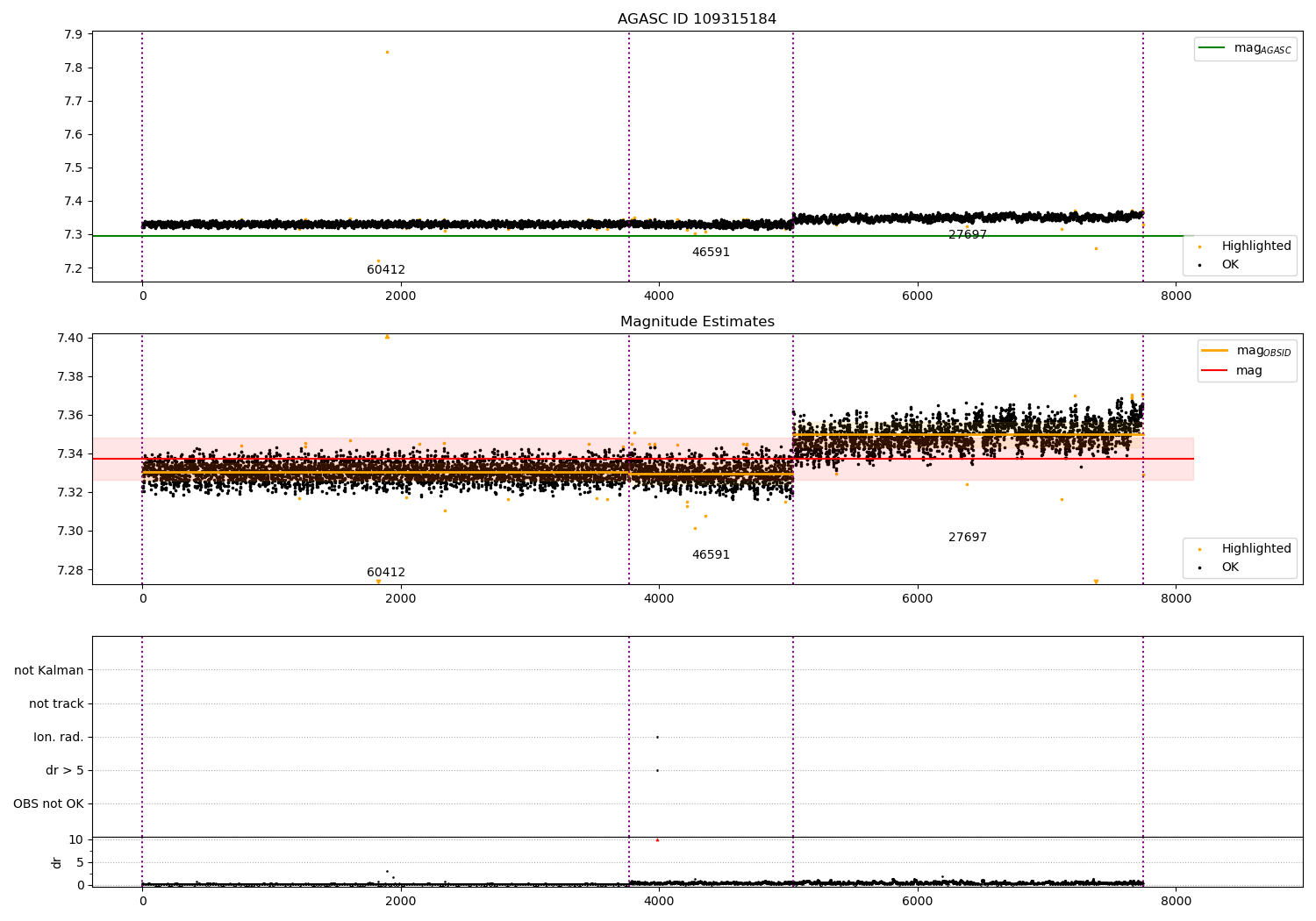
Task: Click the 7.9 tick on top y-axis
Action: coord(73,34)
